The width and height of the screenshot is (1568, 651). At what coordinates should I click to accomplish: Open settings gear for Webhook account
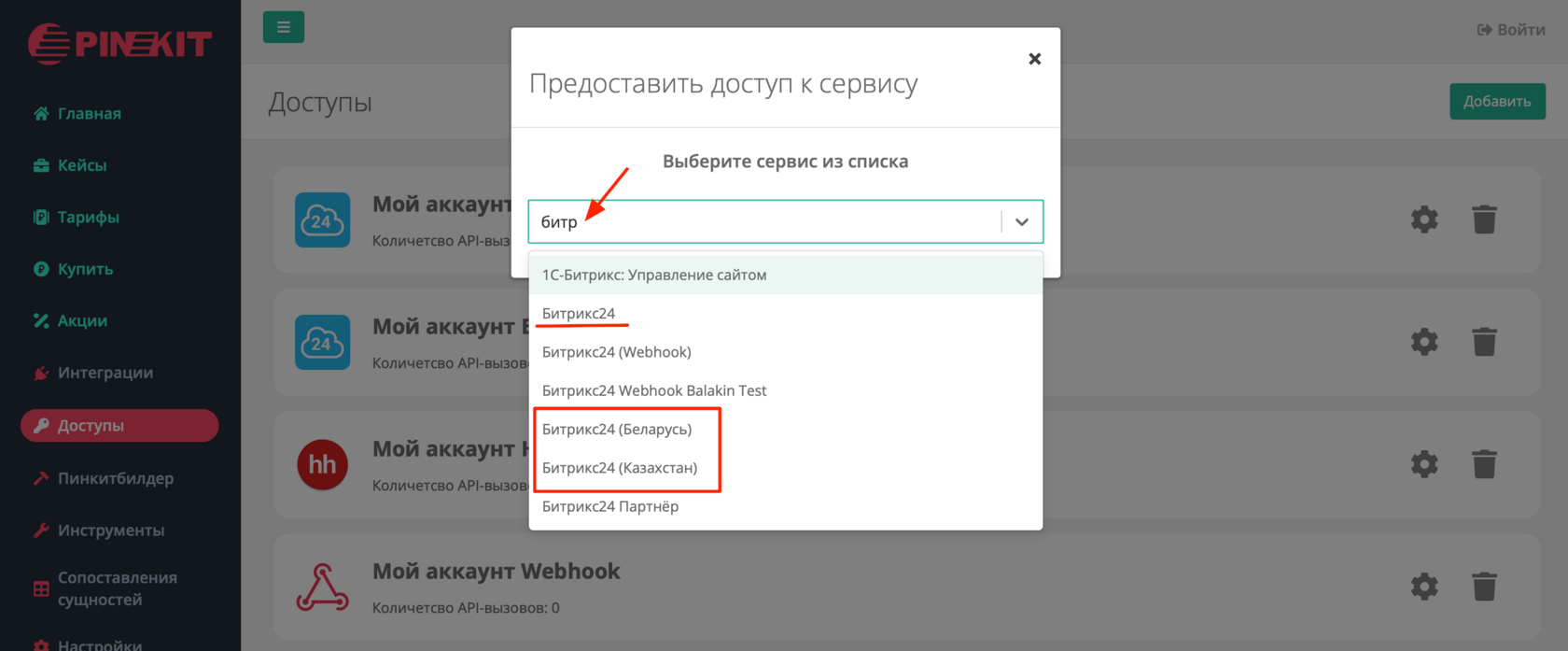1424,587
